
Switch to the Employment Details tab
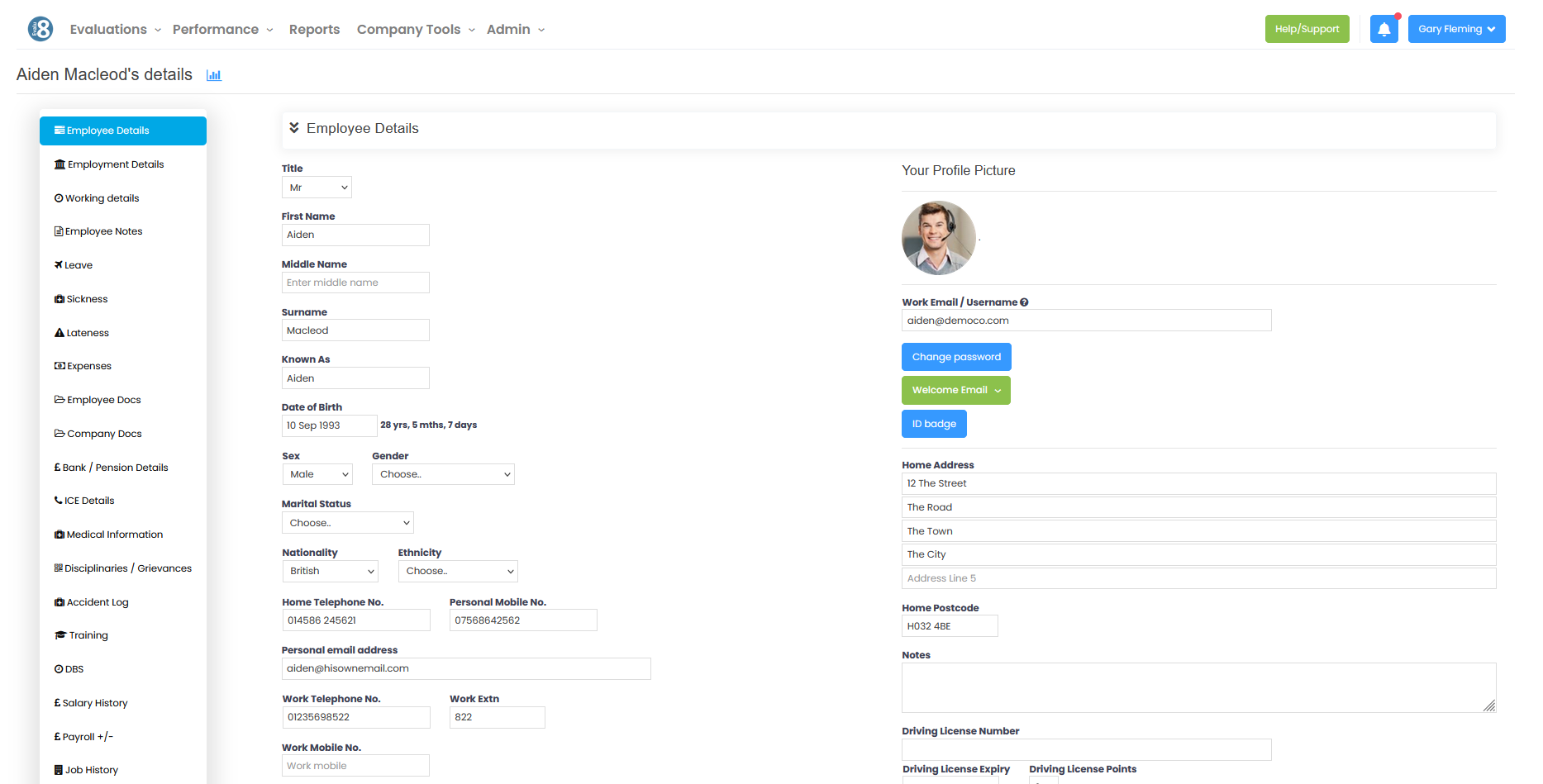(114, 164)
